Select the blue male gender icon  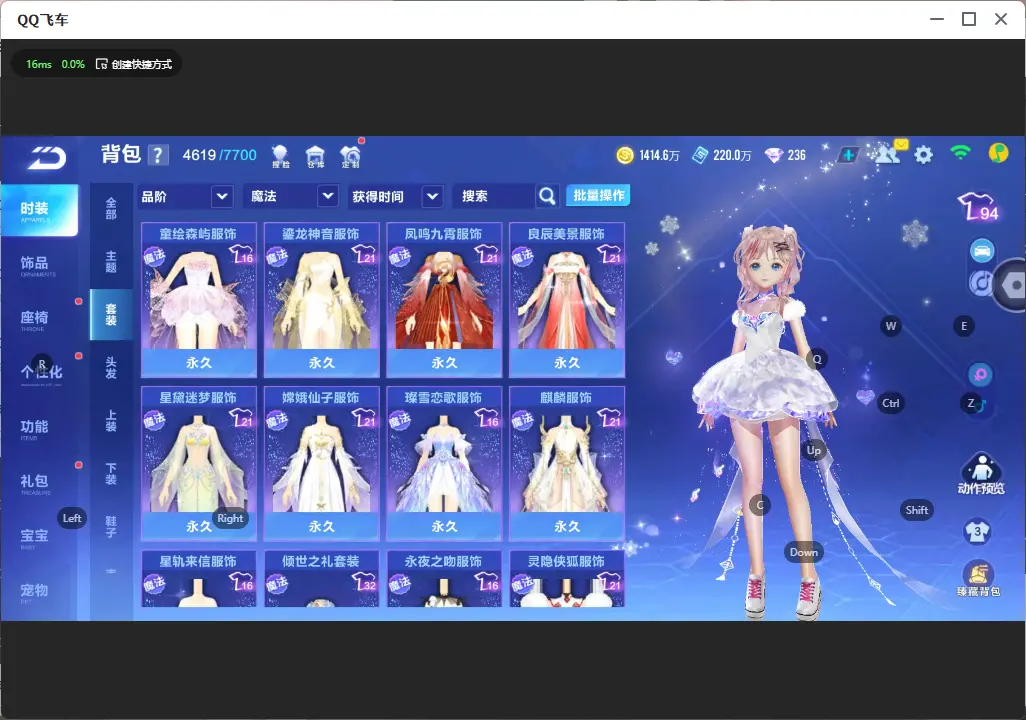coord(978,406)
